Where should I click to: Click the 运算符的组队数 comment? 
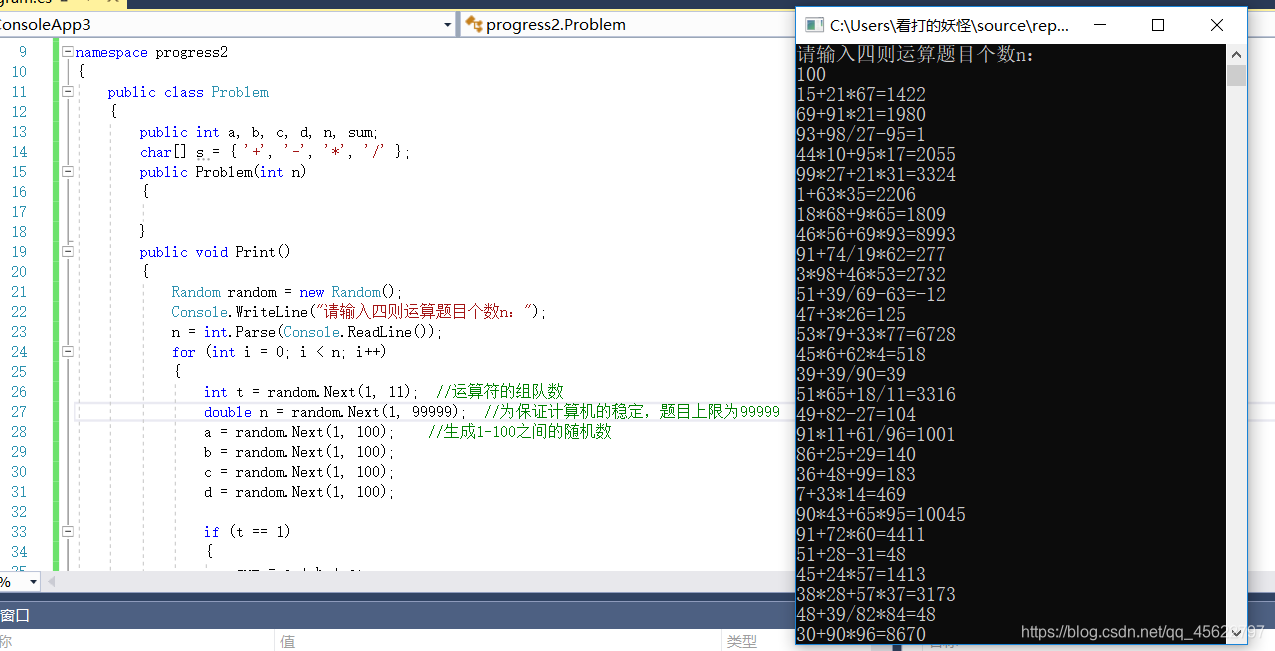pyautogui.click(x=501, y=392)
